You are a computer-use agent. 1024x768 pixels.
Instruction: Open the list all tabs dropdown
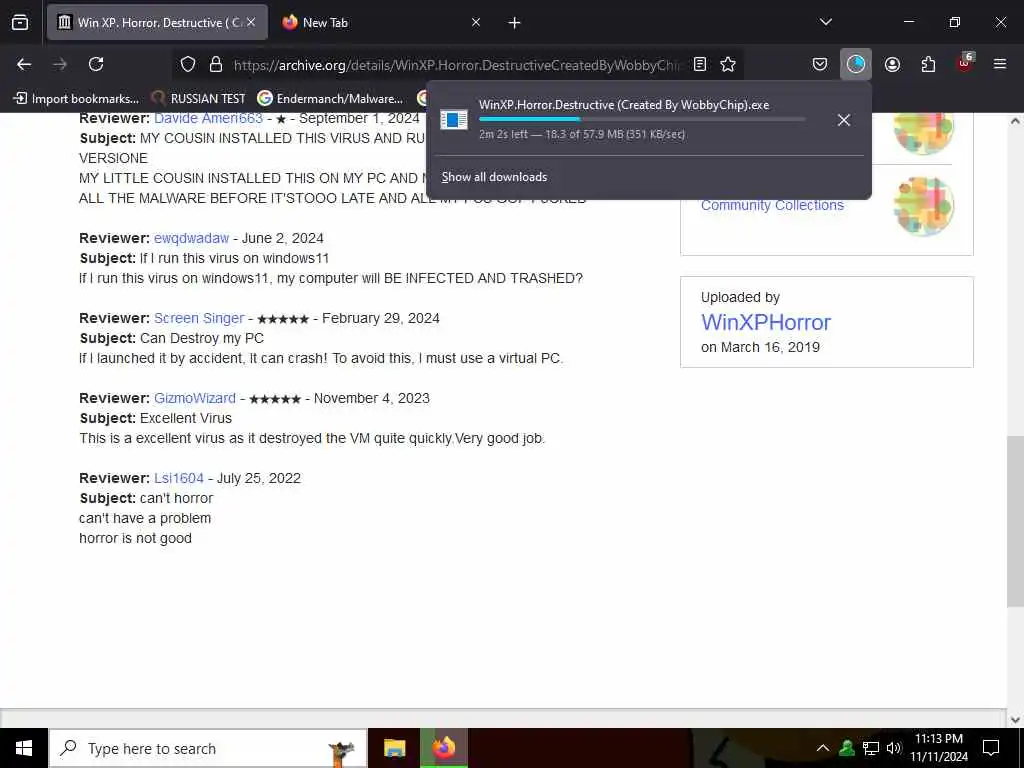click(825, 22)
